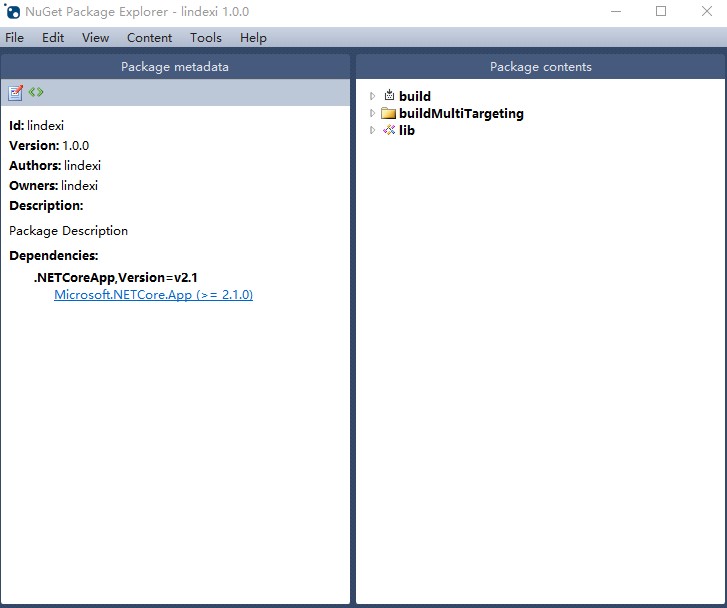Image resolution: width=727 pixels, height=608 pixels.
Task: Open the Microsoft.NETCore.App dependency link
Action: (153, 294)
